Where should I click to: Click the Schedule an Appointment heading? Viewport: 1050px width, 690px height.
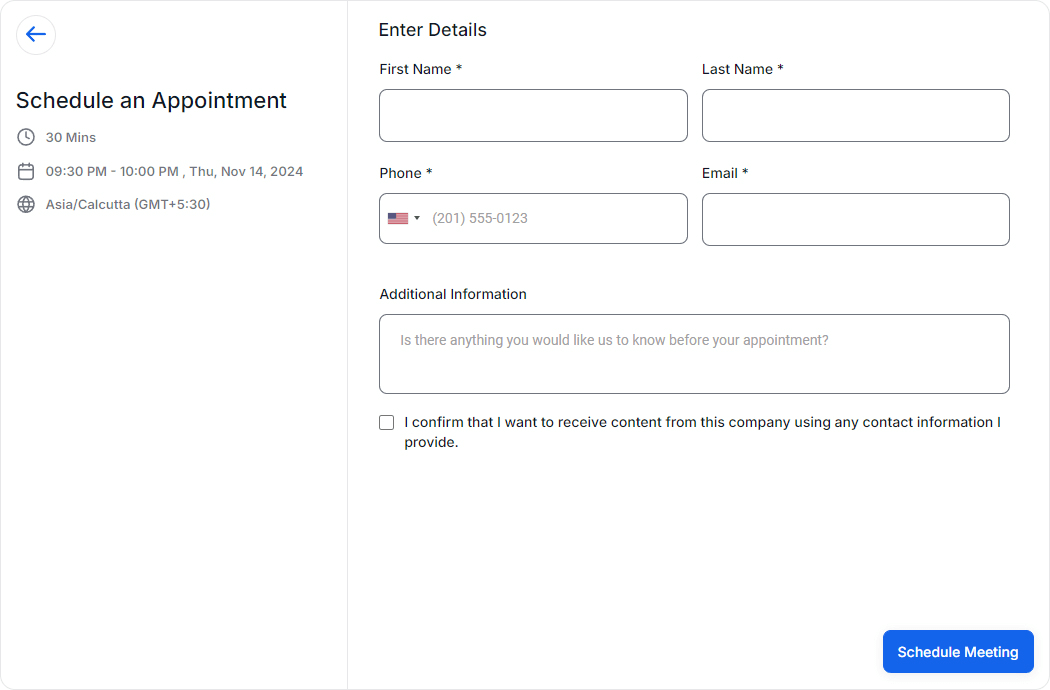(x=151, y=100)
